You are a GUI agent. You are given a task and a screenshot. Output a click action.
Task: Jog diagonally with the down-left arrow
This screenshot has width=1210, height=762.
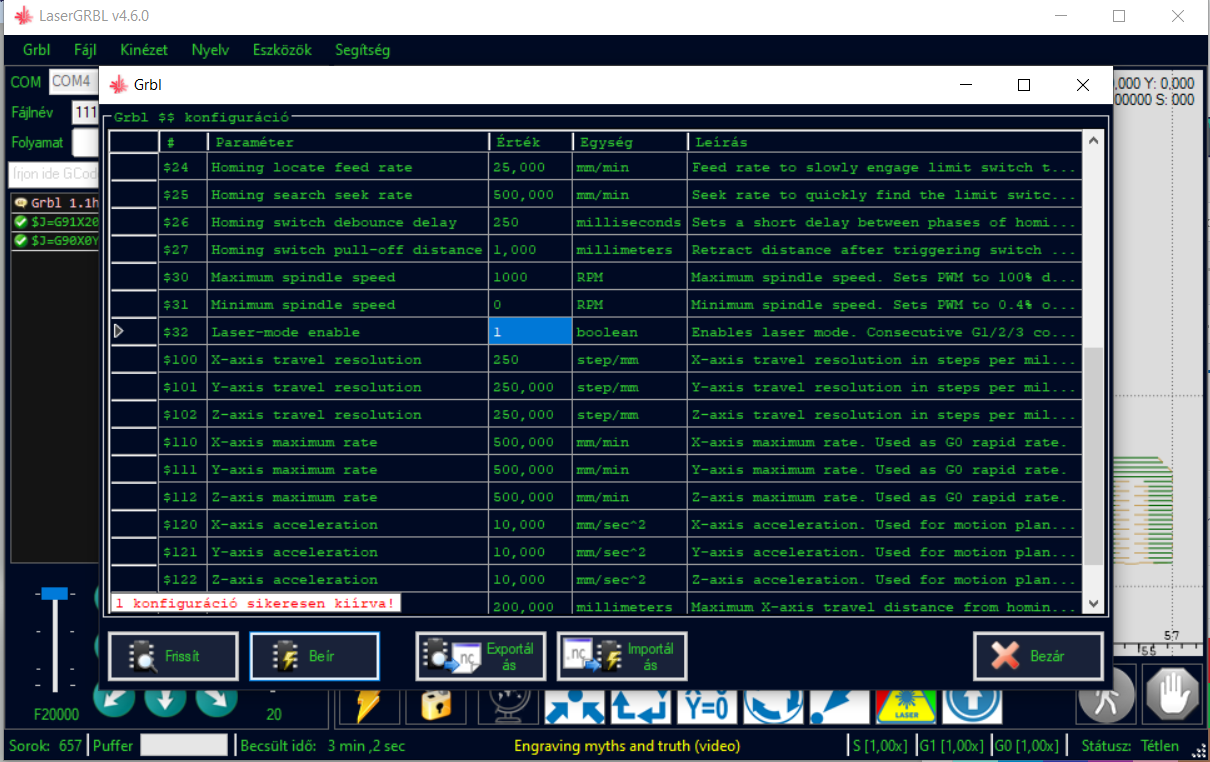click(114, 700)
